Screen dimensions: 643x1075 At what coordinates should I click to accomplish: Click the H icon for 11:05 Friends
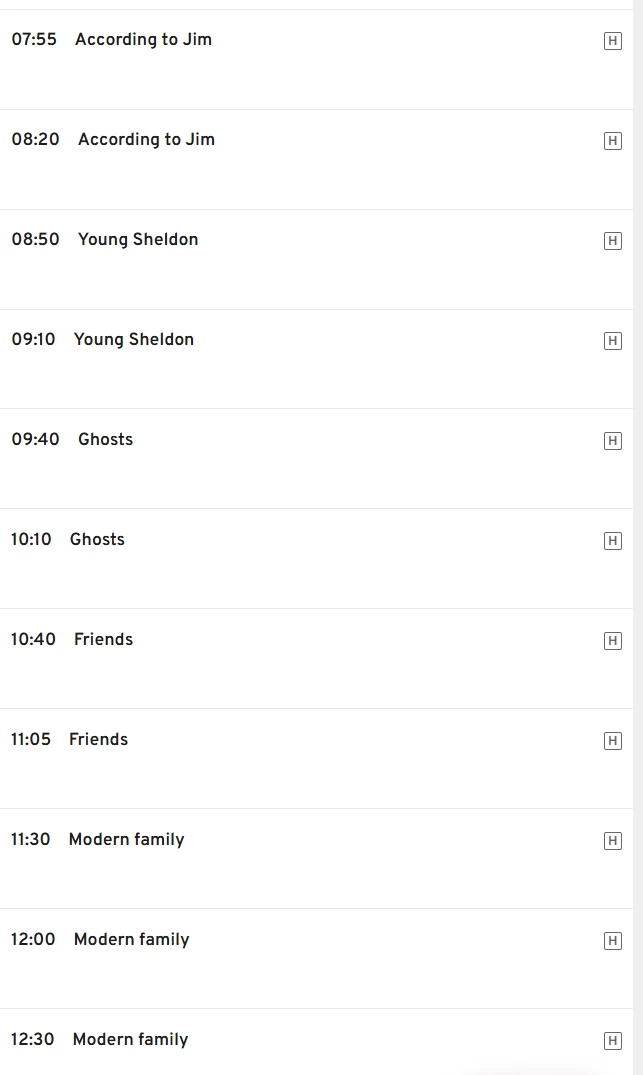(613, 741)
